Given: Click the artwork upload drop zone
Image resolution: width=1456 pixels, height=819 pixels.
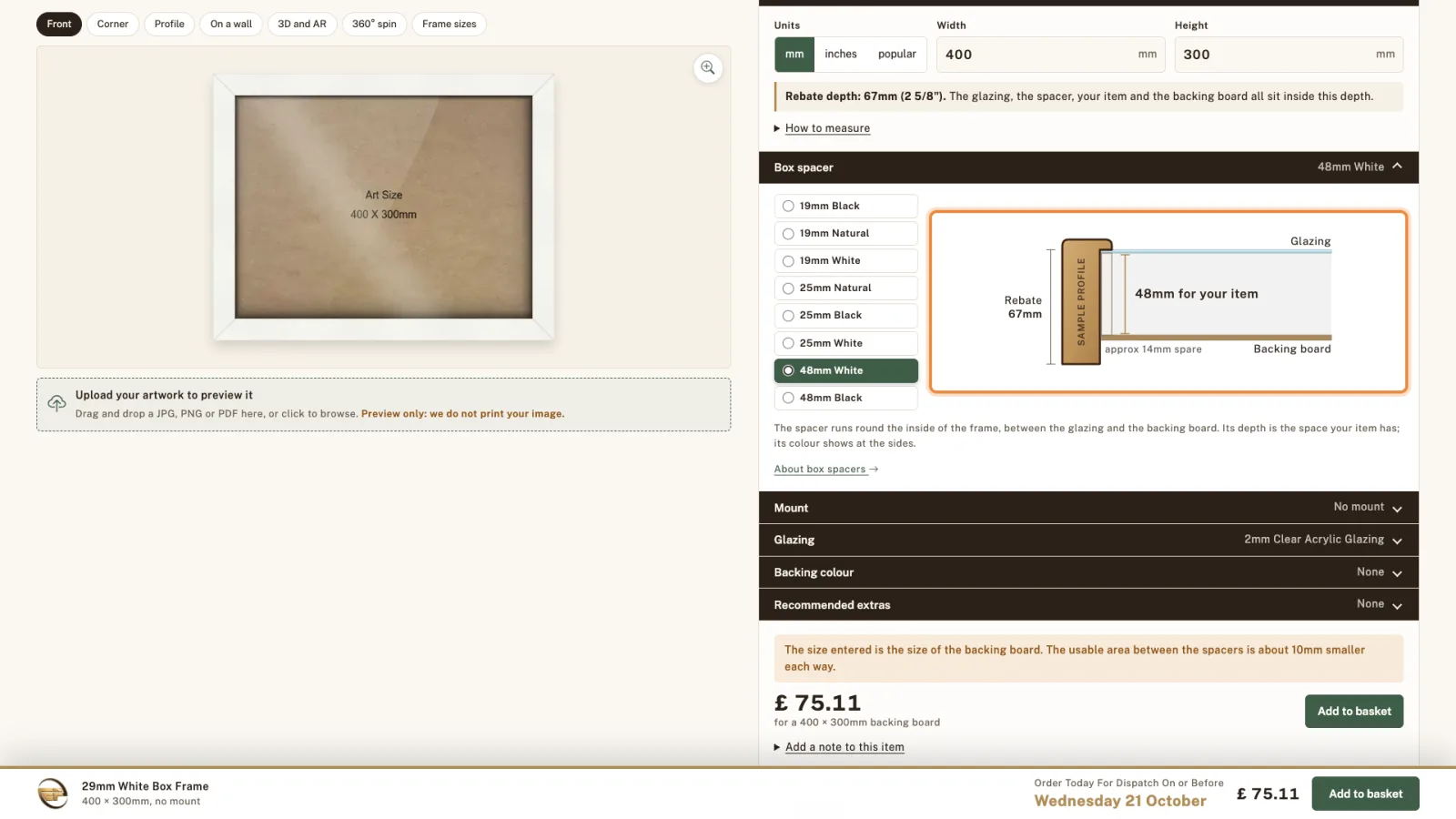Looking at the screenshot, I should coord(383,405).
